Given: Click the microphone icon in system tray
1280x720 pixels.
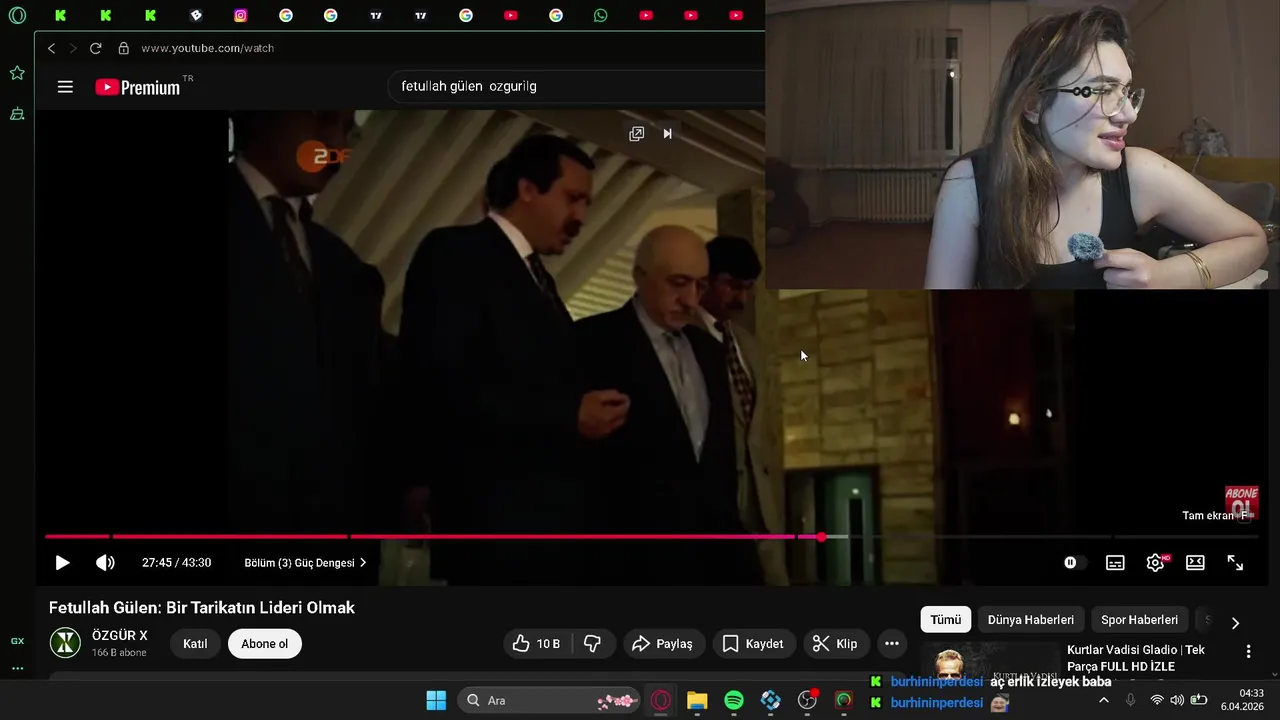Looking at the screenshot, I should (1131, 700).
